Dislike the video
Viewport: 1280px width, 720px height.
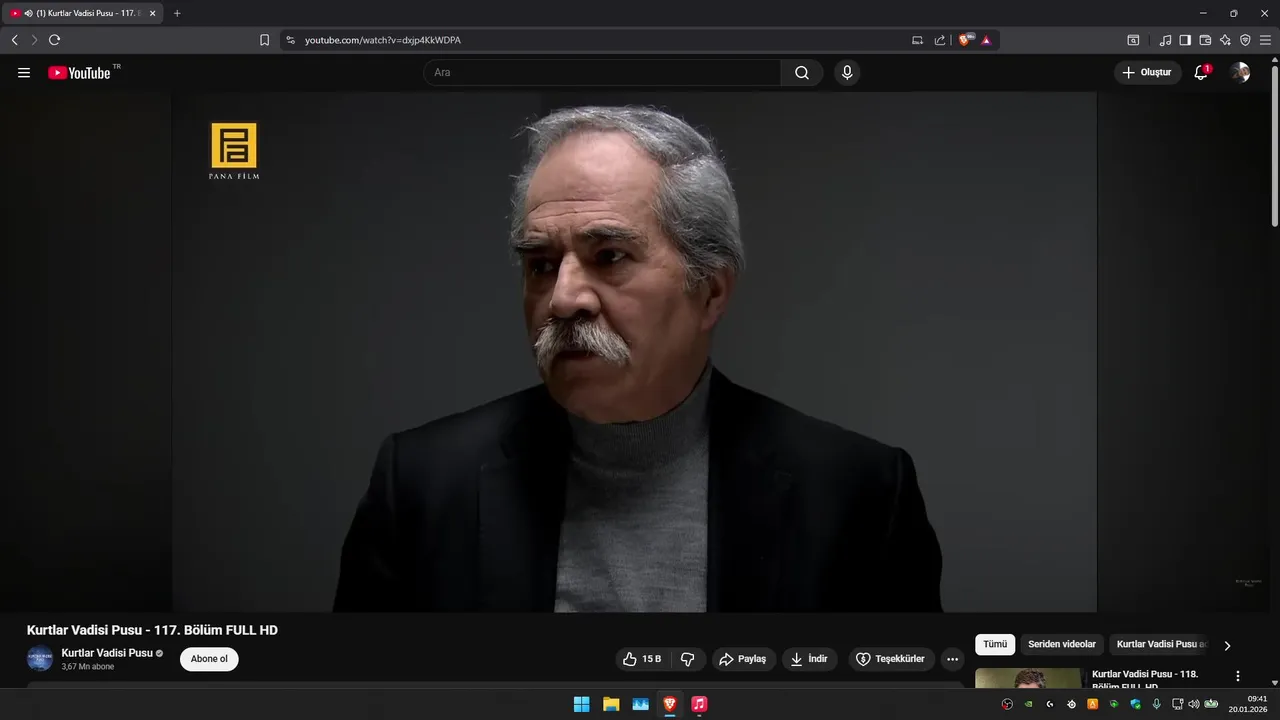click(688, 659)
